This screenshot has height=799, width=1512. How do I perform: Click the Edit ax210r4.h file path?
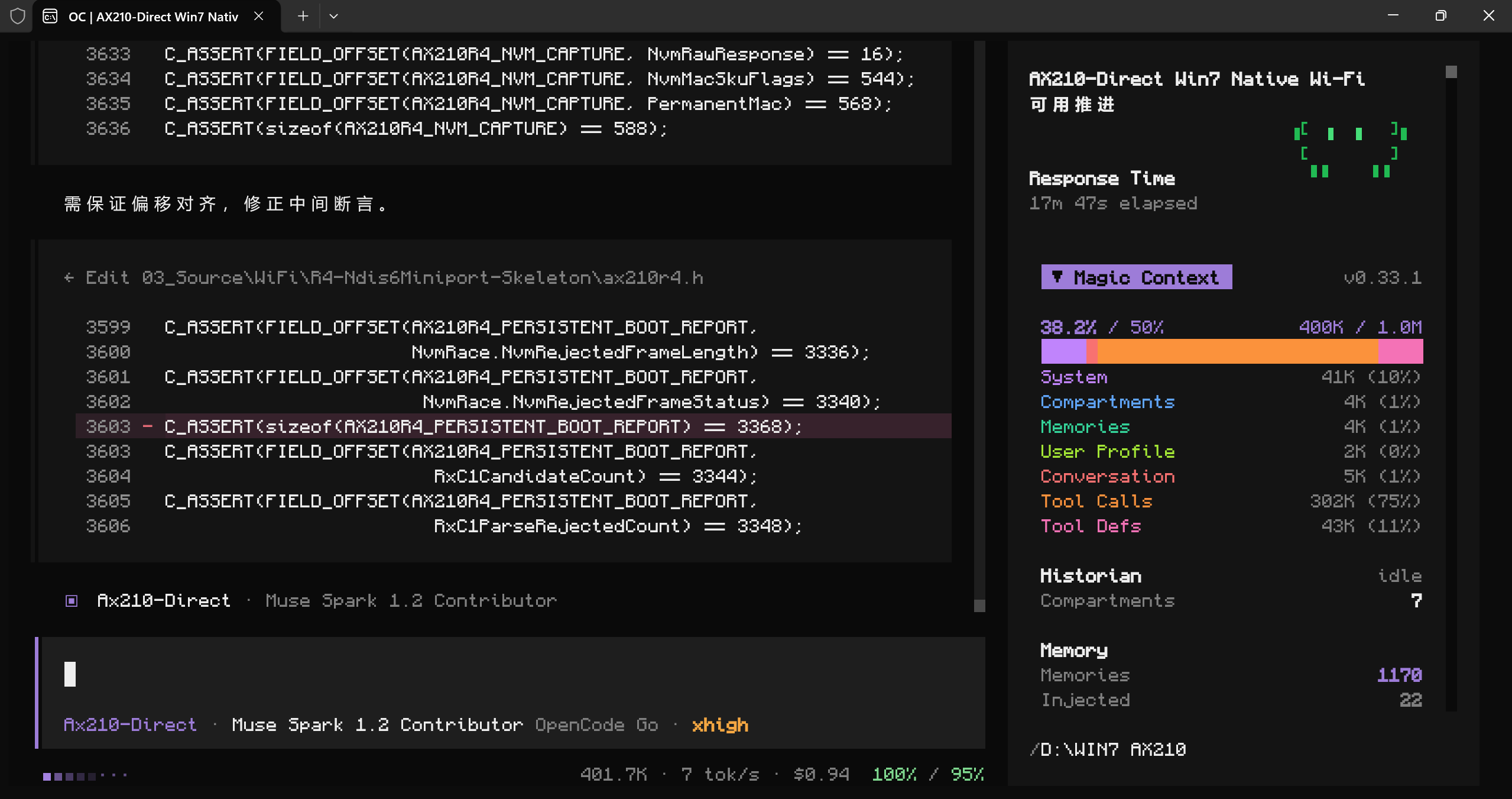(423, 277)
